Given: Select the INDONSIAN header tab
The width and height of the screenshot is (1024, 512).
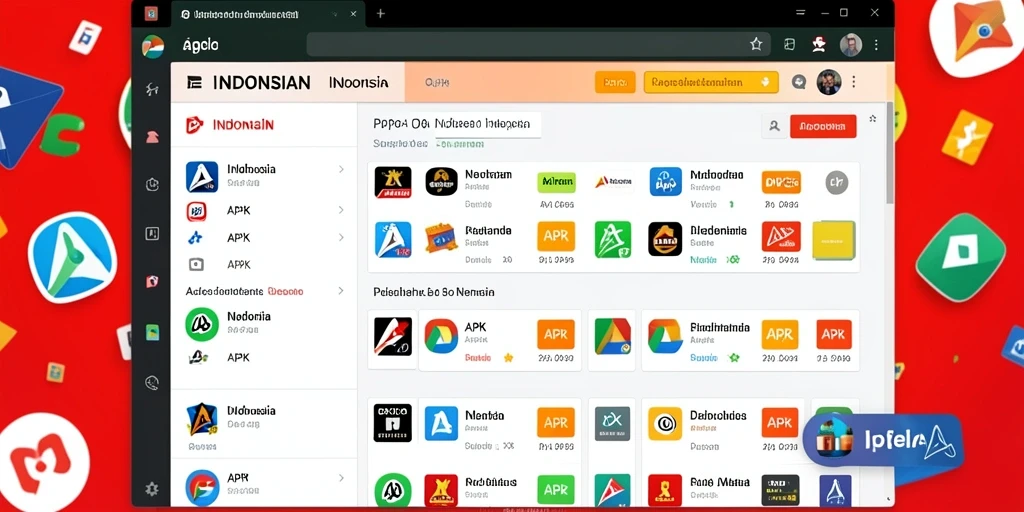Looking at the screenshot, I should click(x=261, y=83).
